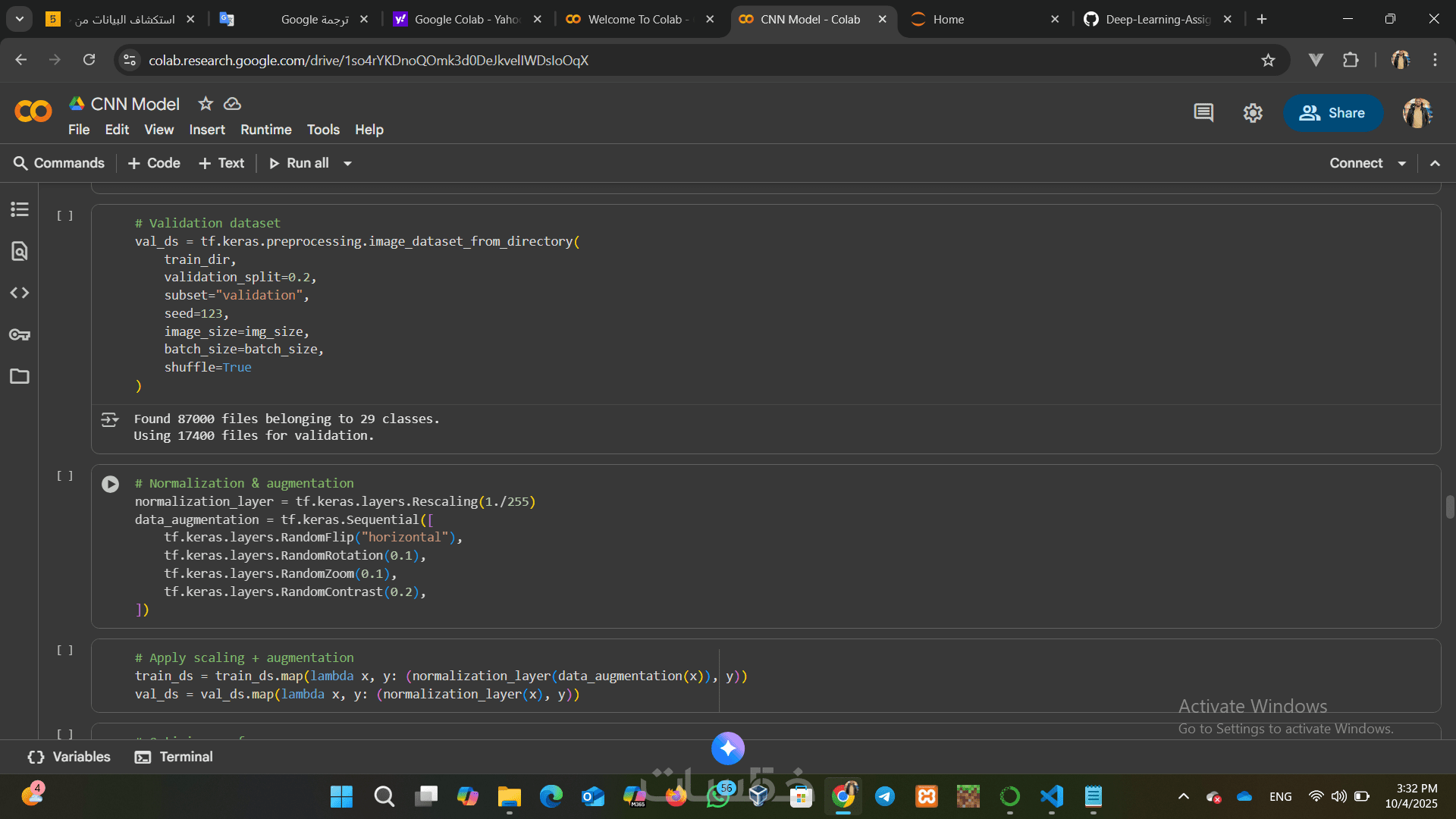
Task: Open the Code snippets sidebar icon
Action: pyautogui.click(x=20, y=293)
